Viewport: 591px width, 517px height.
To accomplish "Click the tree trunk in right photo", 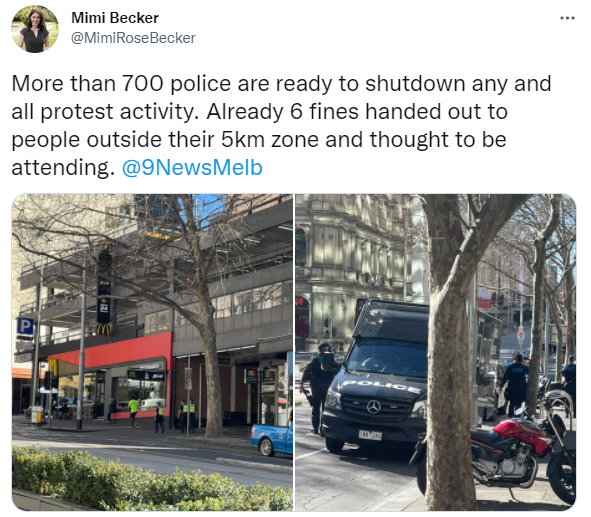I will (x=449, y=377).
